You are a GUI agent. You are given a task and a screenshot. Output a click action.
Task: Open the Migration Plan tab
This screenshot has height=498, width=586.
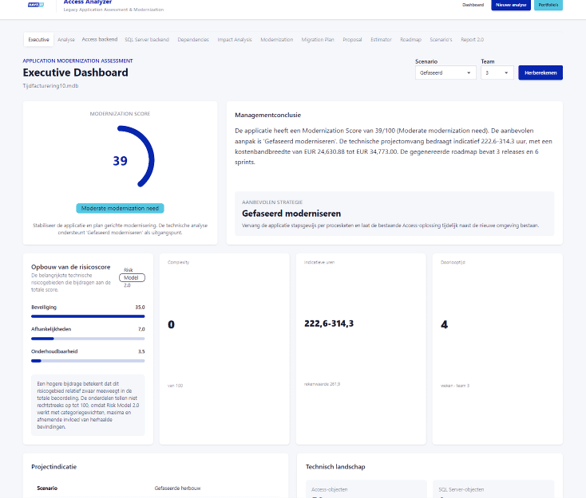click(x=318, y=40)
